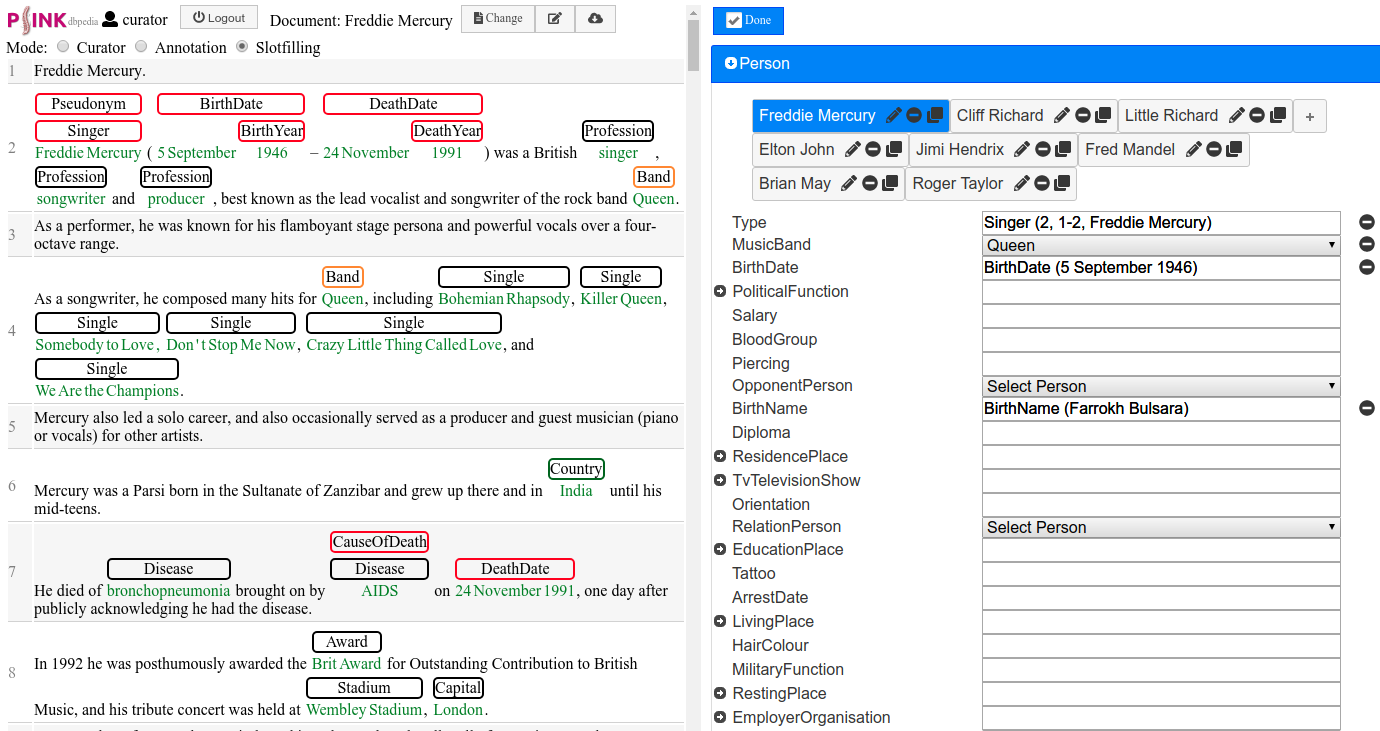Open the OpponentPerson Select Person dropdown
The image size is (1380, 731).
[1161, 386]
